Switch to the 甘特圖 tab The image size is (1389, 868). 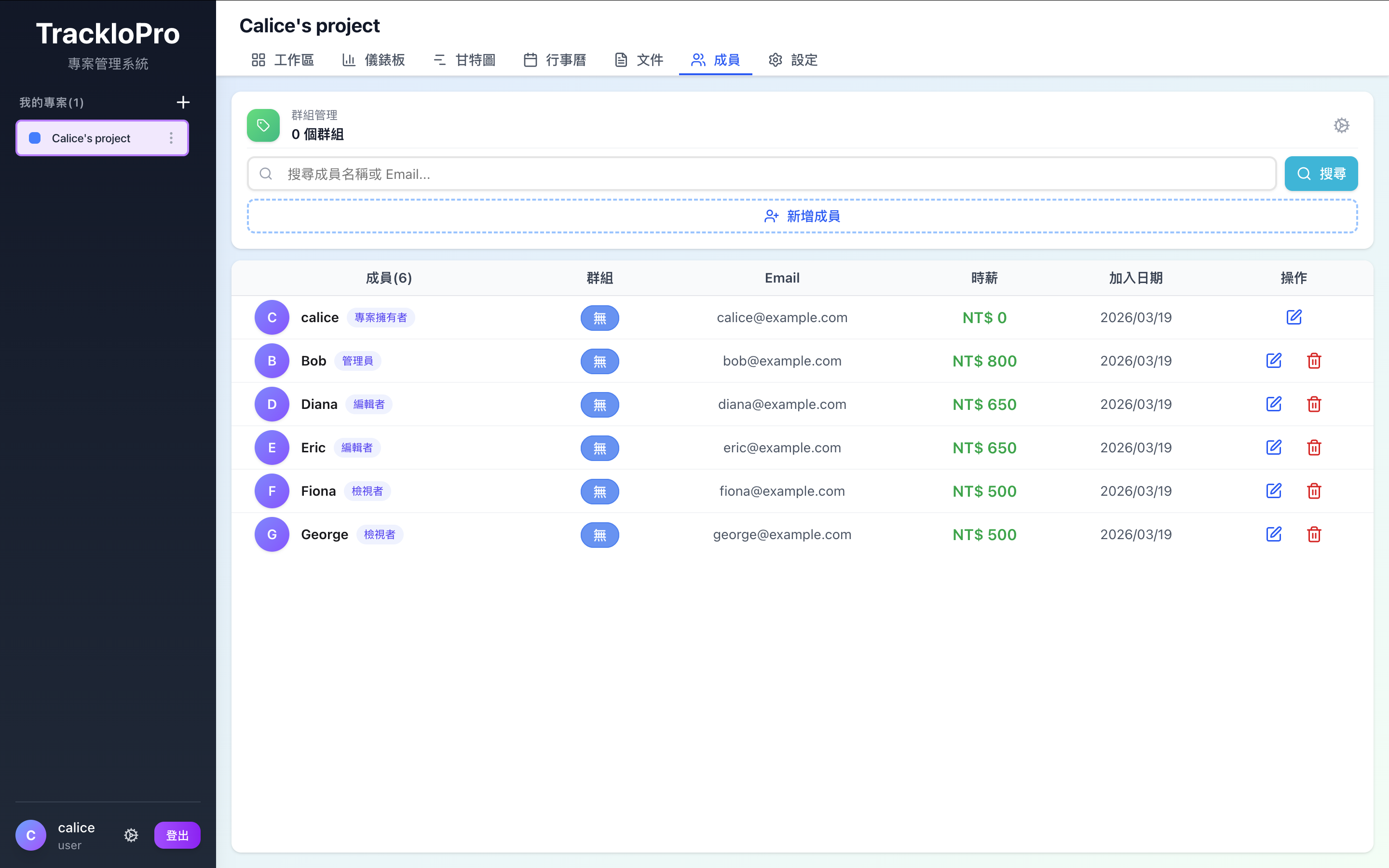pyautogui.click(x=464, y=60)
